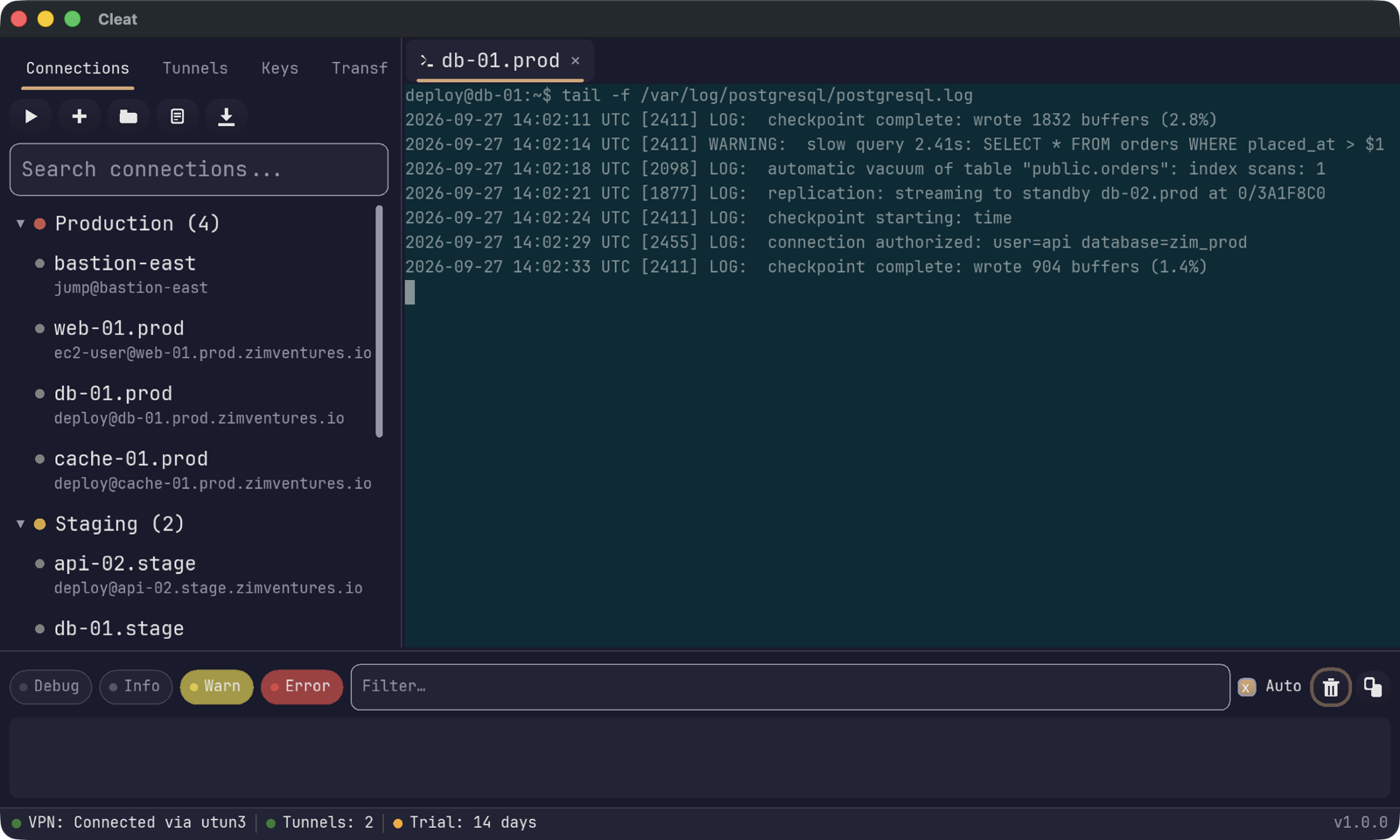This screenshot has height=840, width=1400.
Task: Collapse the Production group
Action: (20, 224)
